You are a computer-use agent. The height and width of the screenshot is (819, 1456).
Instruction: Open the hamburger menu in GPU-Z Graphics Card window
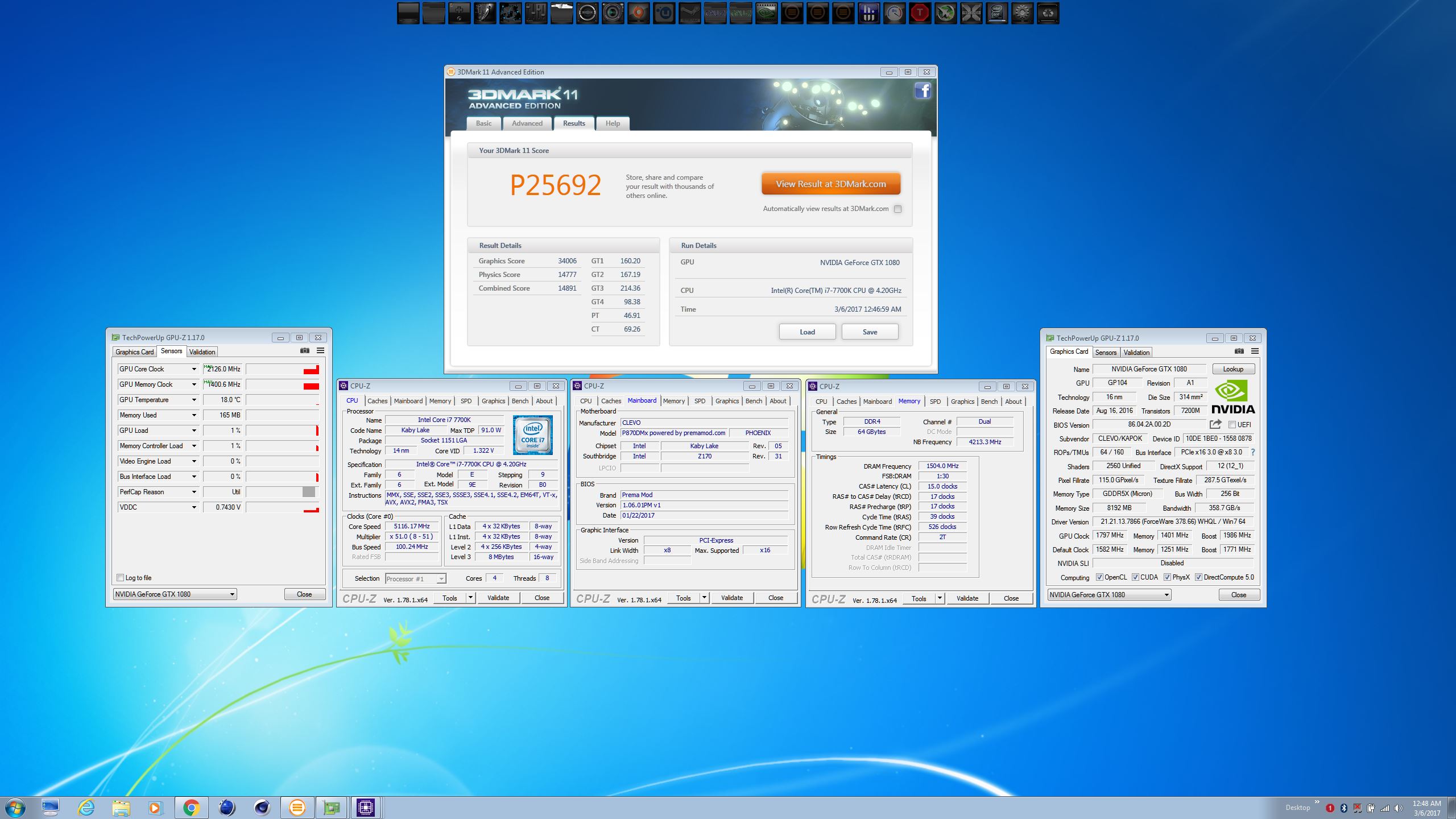(1255, 351)
